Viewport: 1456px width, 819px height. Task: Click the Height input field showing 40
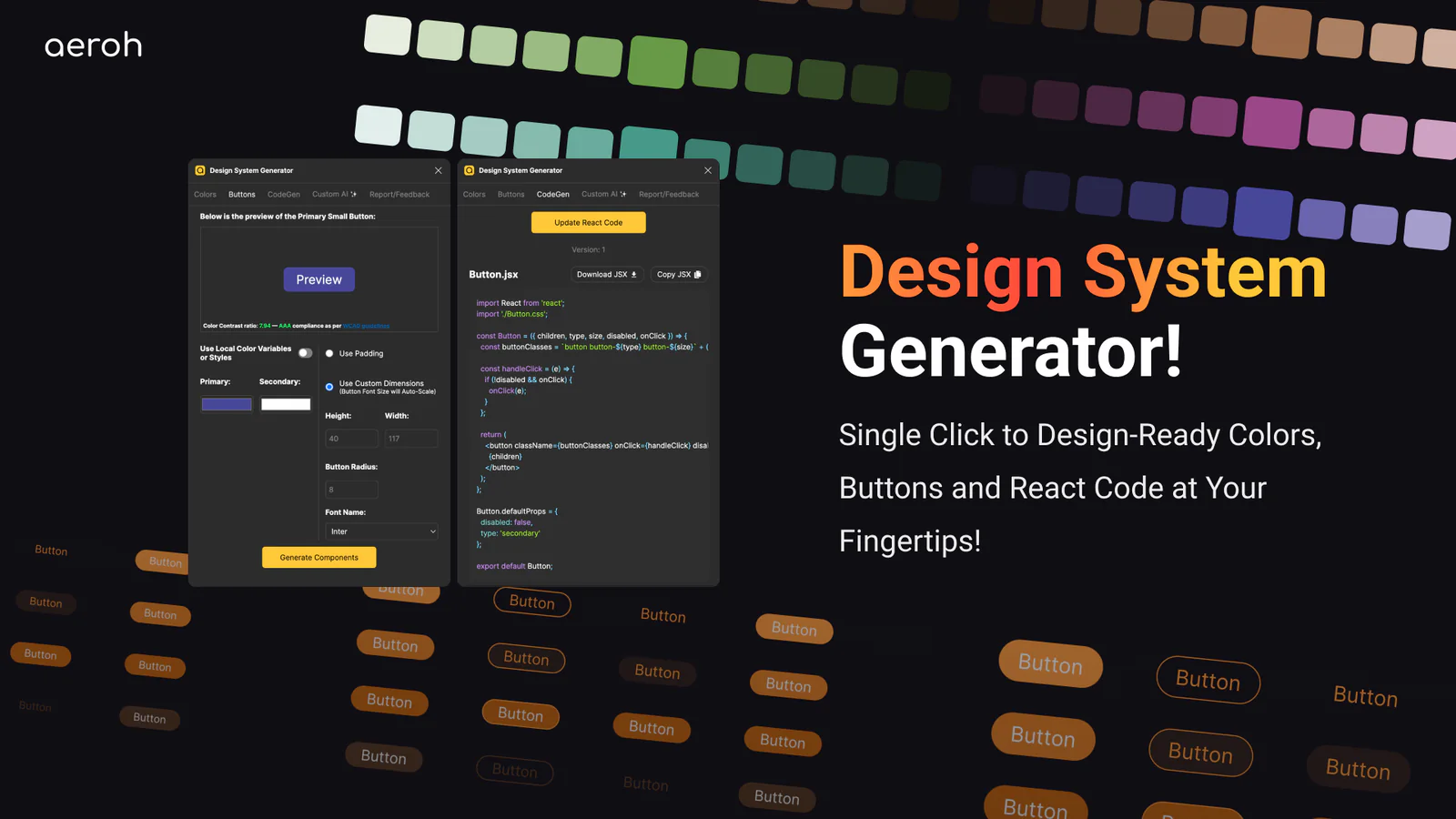click(351, 439)
